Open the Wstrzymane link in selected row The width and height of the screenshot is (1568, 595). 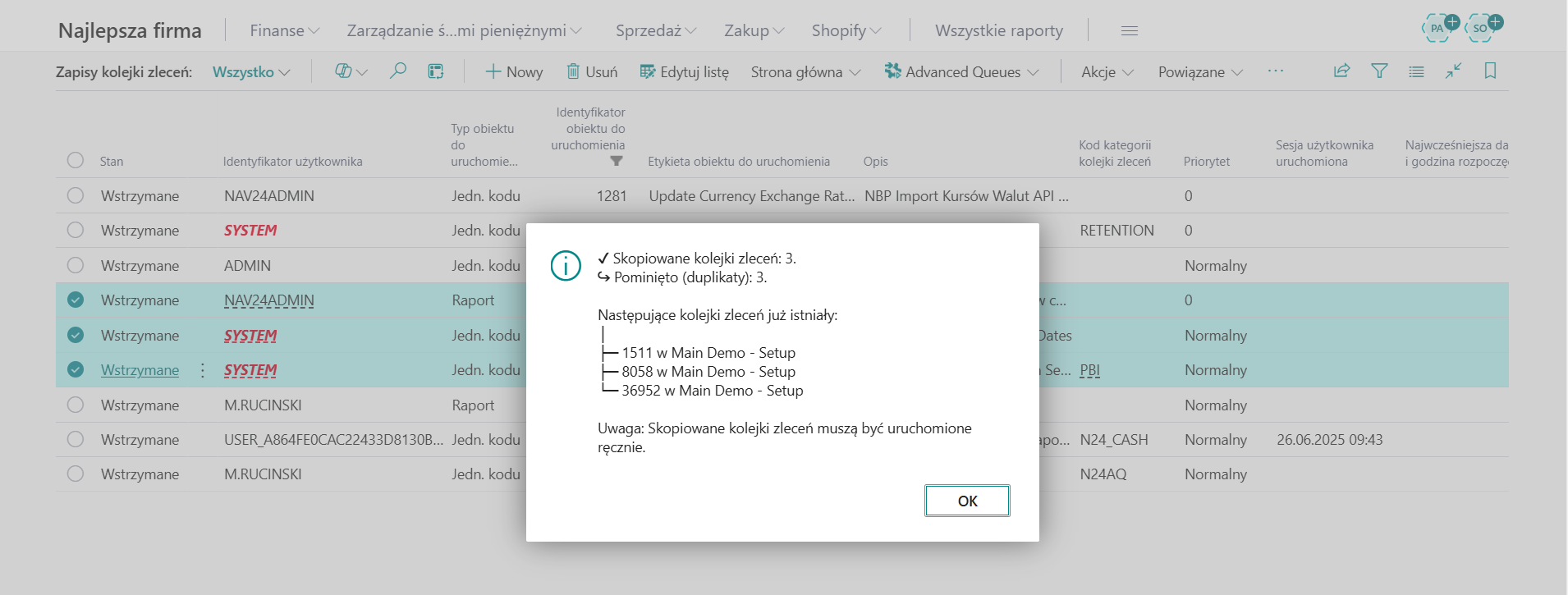(x=140, y=370)
